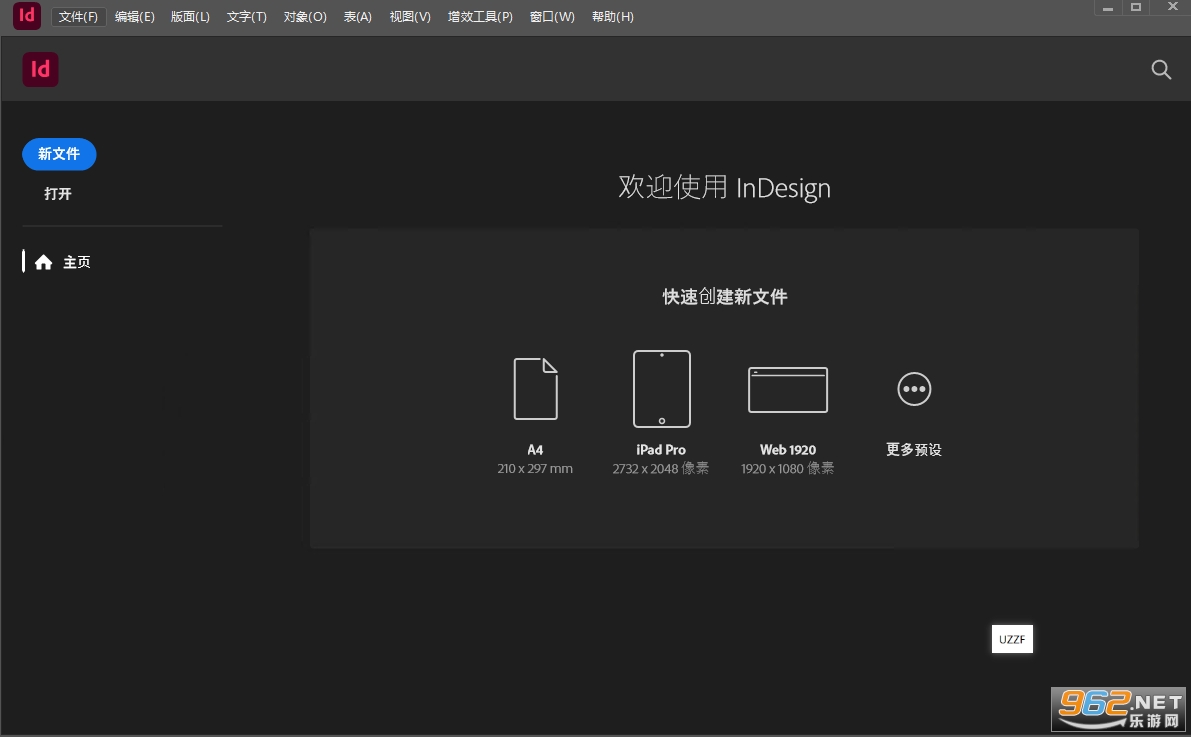1191x737 pixels.
Task: Click the Web 1920 preset name text
Action: [x=788, y=450]
